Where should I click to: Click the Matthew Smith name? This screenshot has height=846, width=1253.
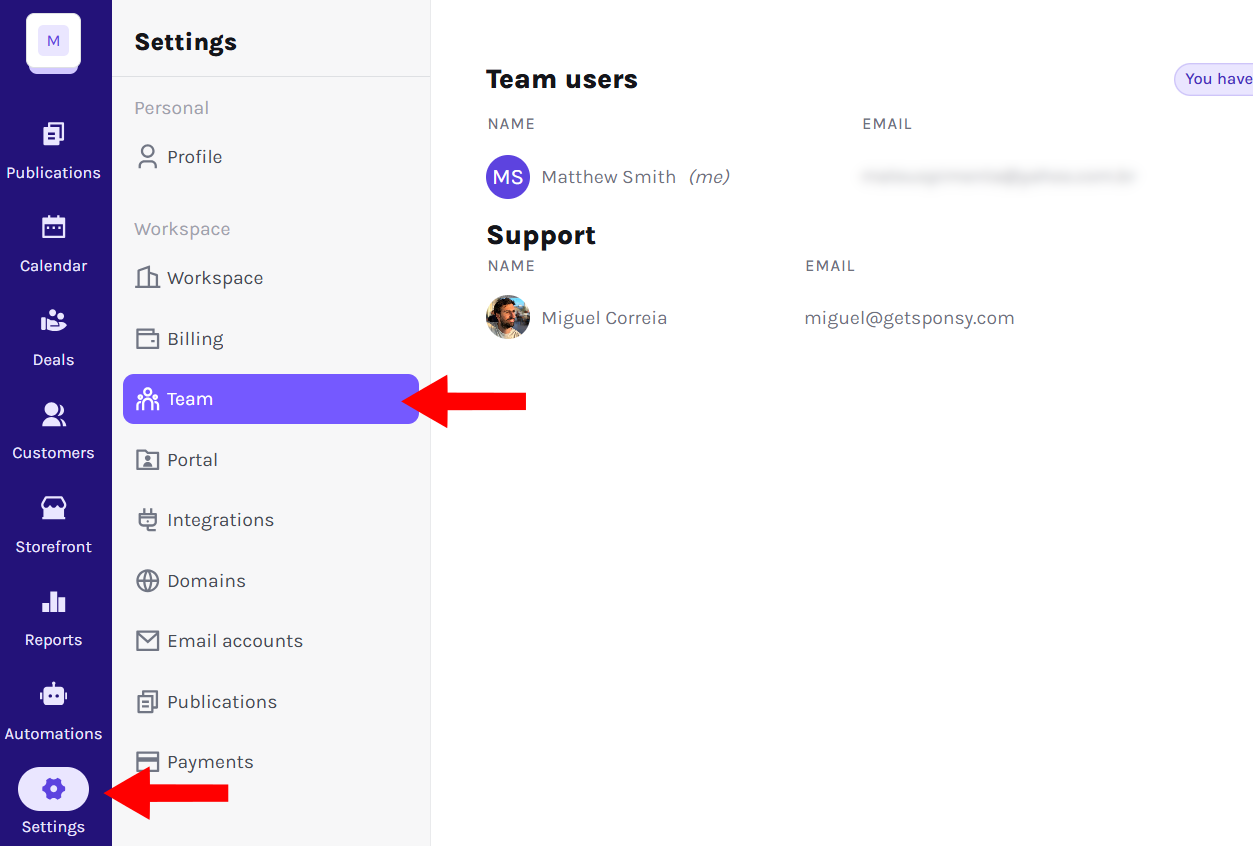point(609,177)
